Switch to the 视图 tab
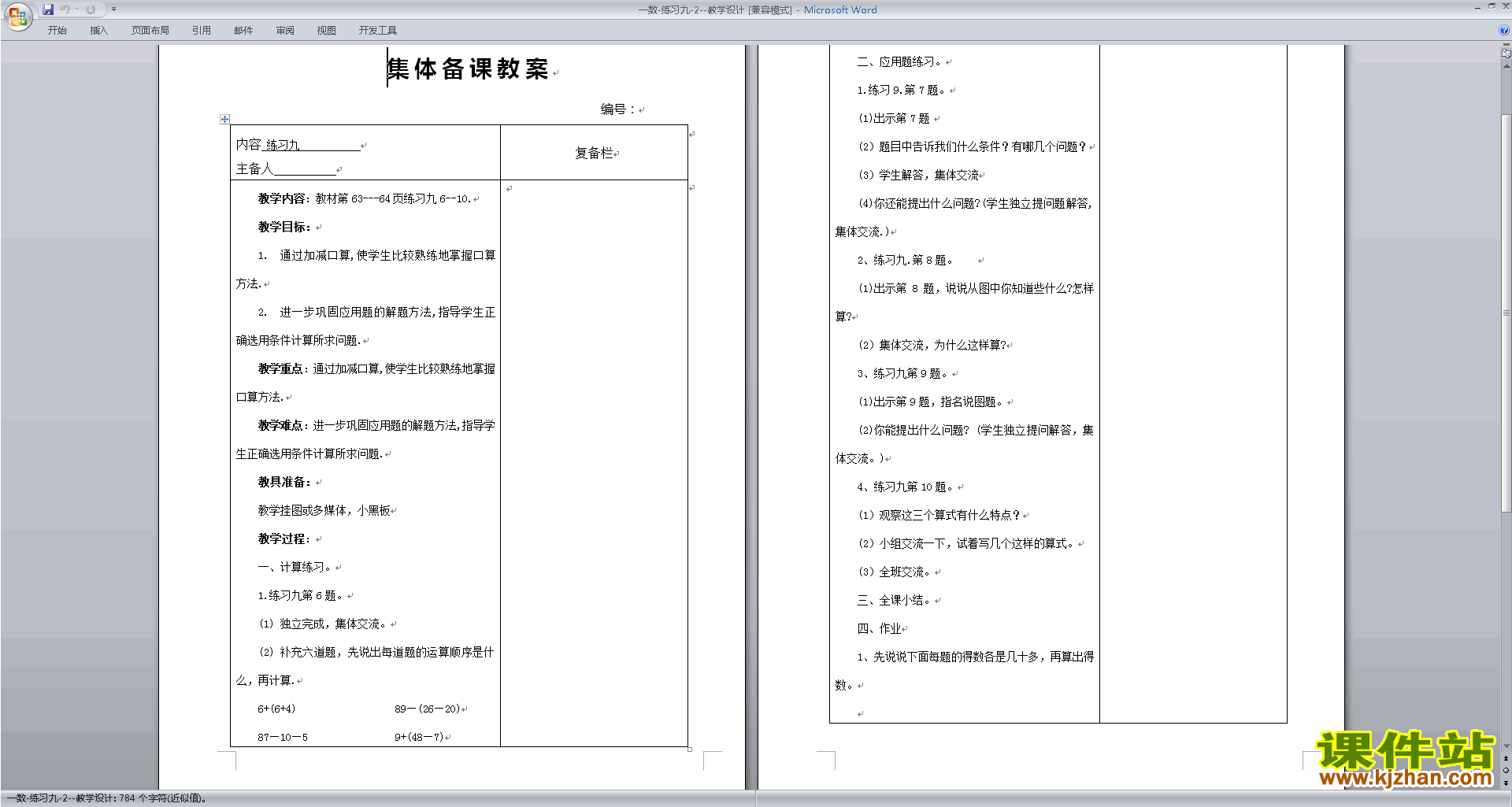Viewport: 1512px width, 807px height. [327, 31]
